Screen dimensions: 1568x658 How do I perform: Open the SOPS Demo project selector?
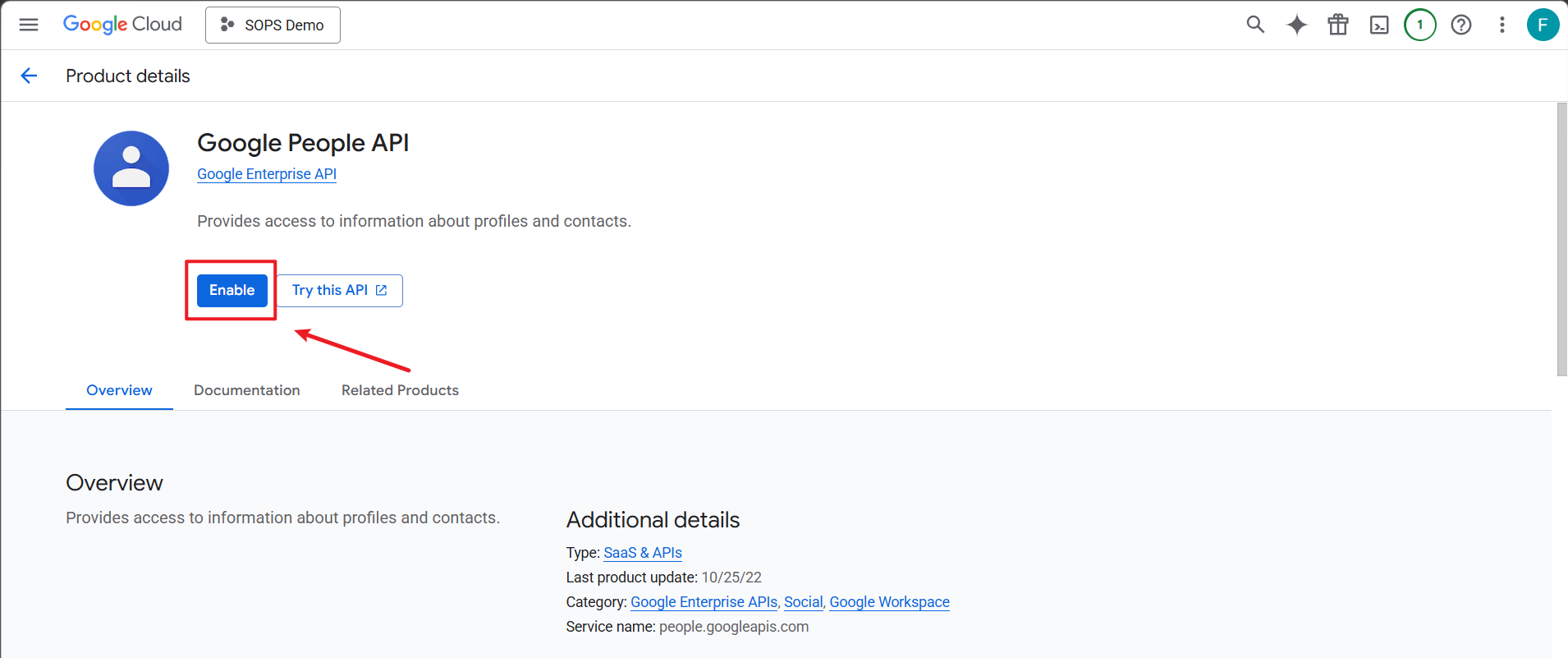[x=273, y=25]
